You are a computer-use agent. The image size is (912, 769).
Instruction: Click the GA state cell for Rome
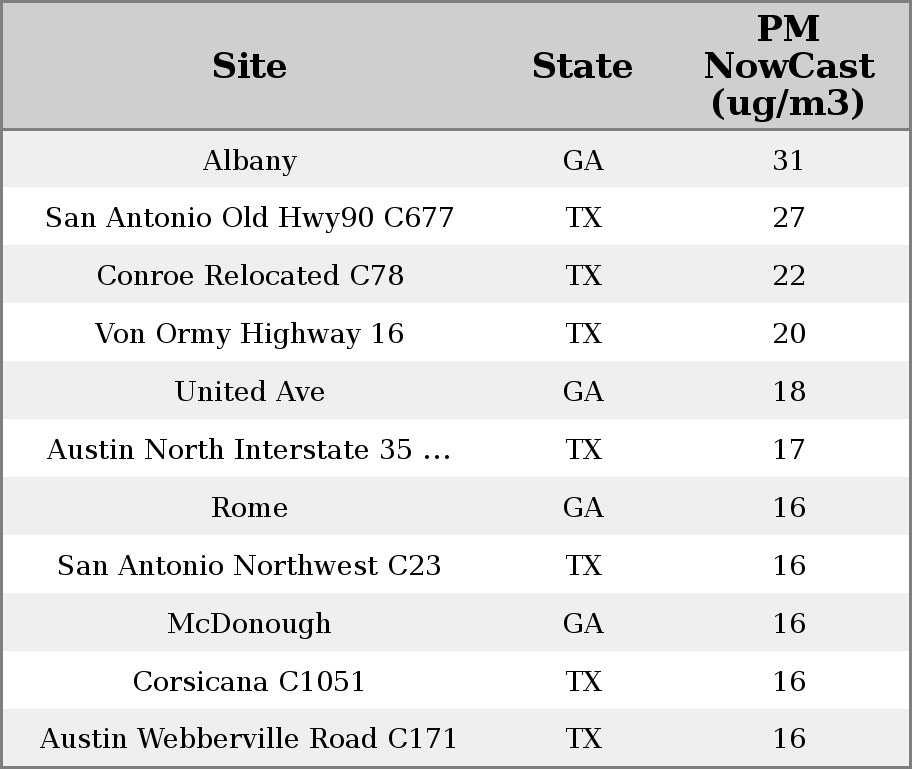pyautogui.click(x=583, y=508)
